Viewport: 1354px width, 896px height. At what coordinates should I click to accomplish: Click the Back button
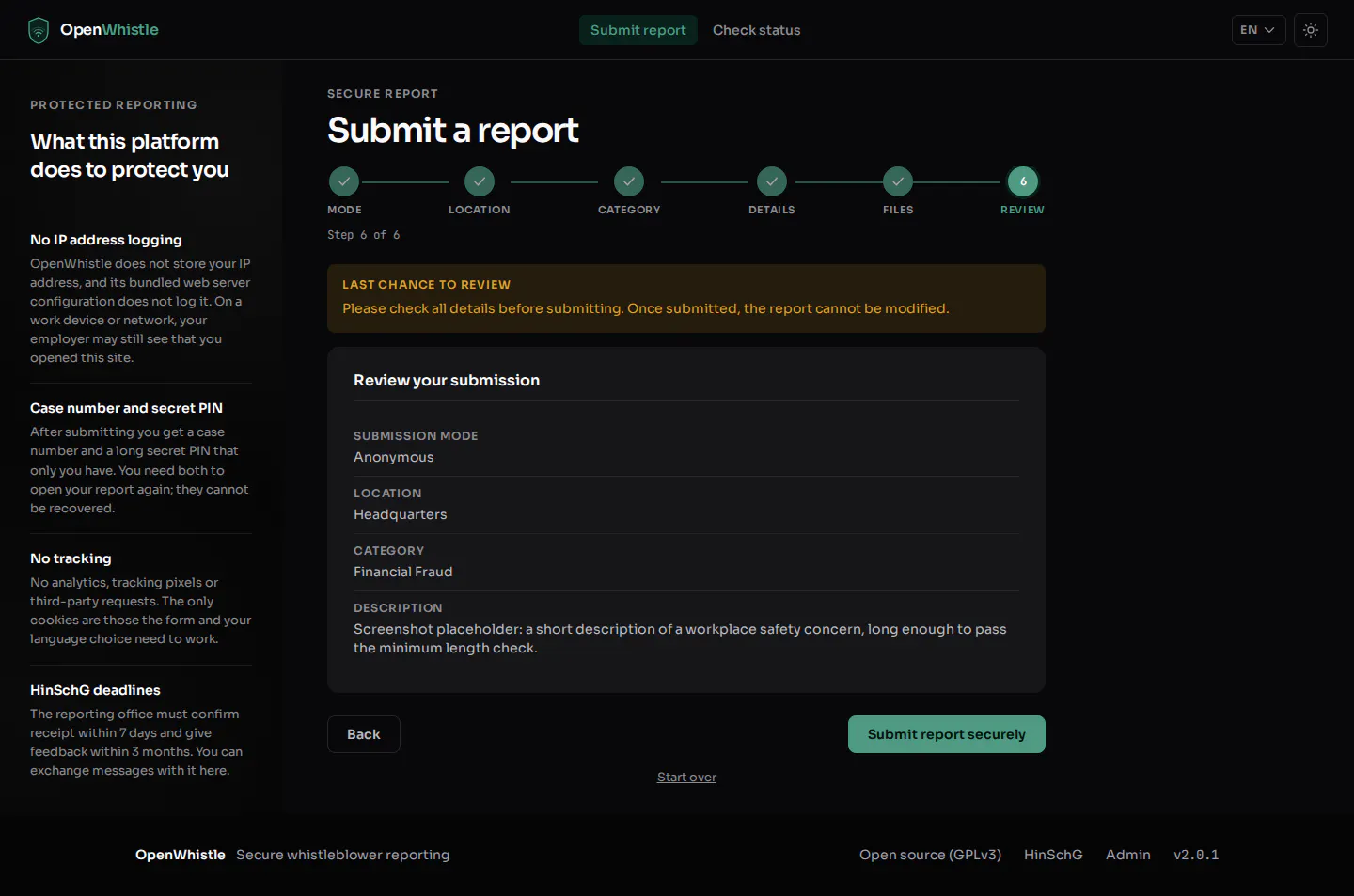click(364, 734)
